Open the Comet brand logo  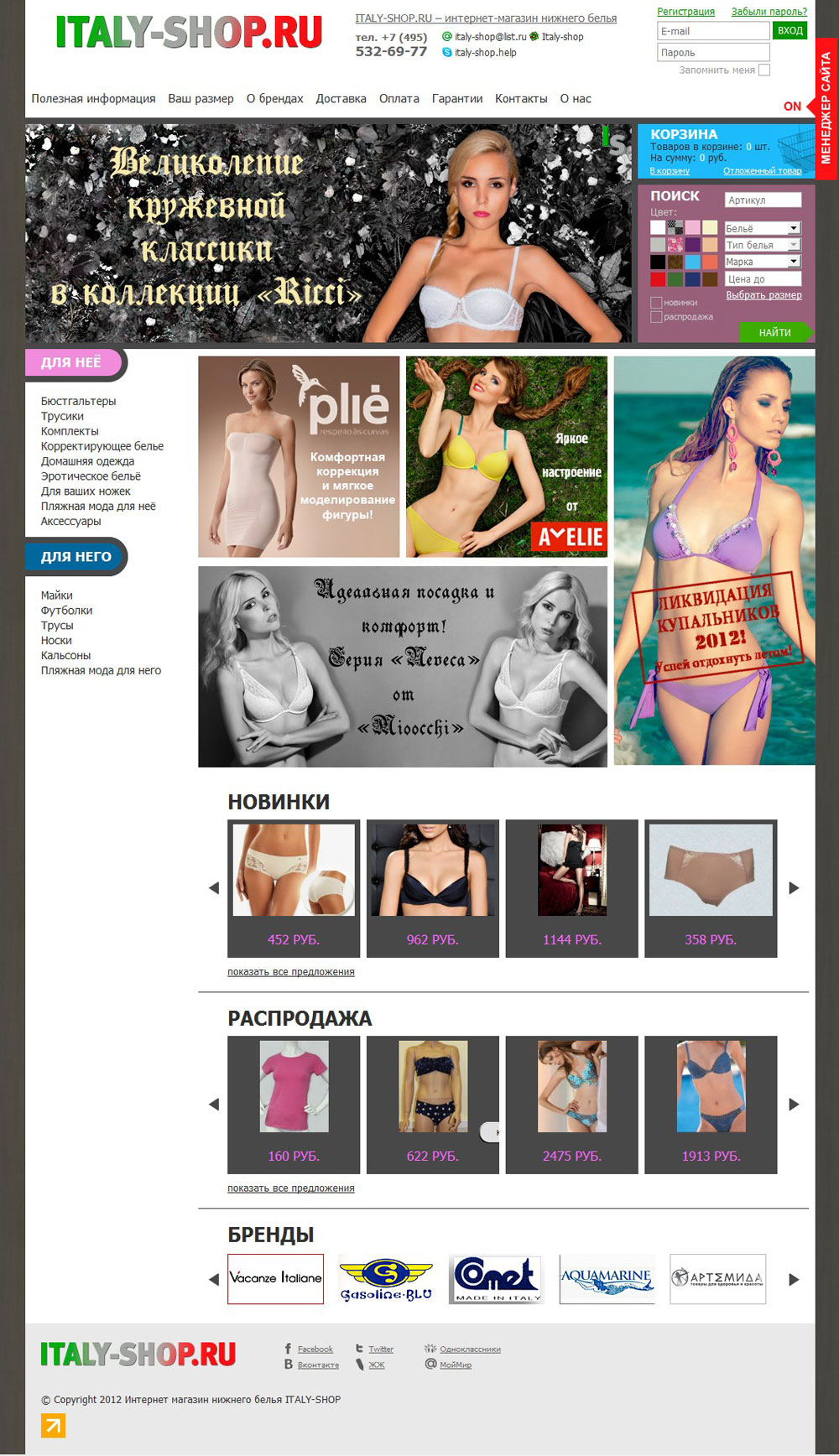point(497,1279)
